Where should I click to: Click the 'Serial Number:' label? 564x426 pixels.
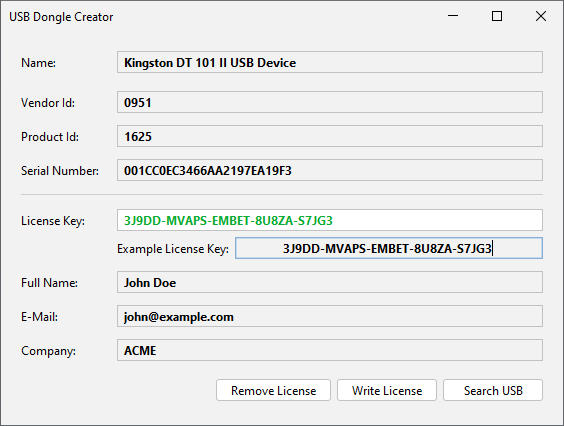[x=60, y=171]
